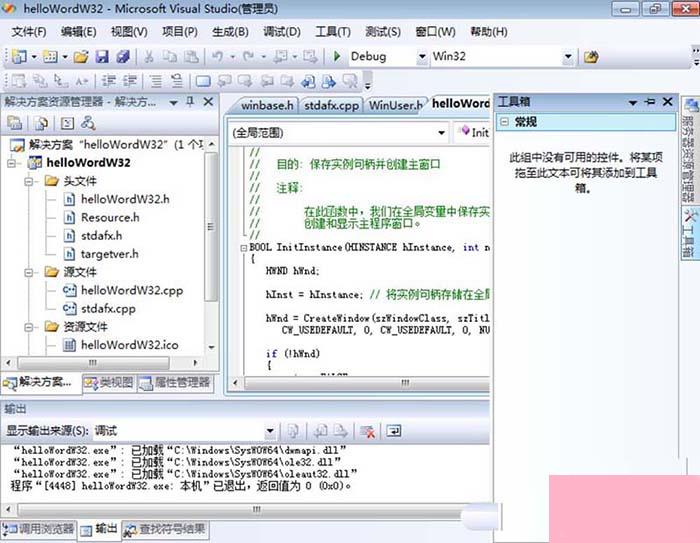Click the Show All Files icon in Solution Explorer
The image size is (700, 543).
(41, 123)
